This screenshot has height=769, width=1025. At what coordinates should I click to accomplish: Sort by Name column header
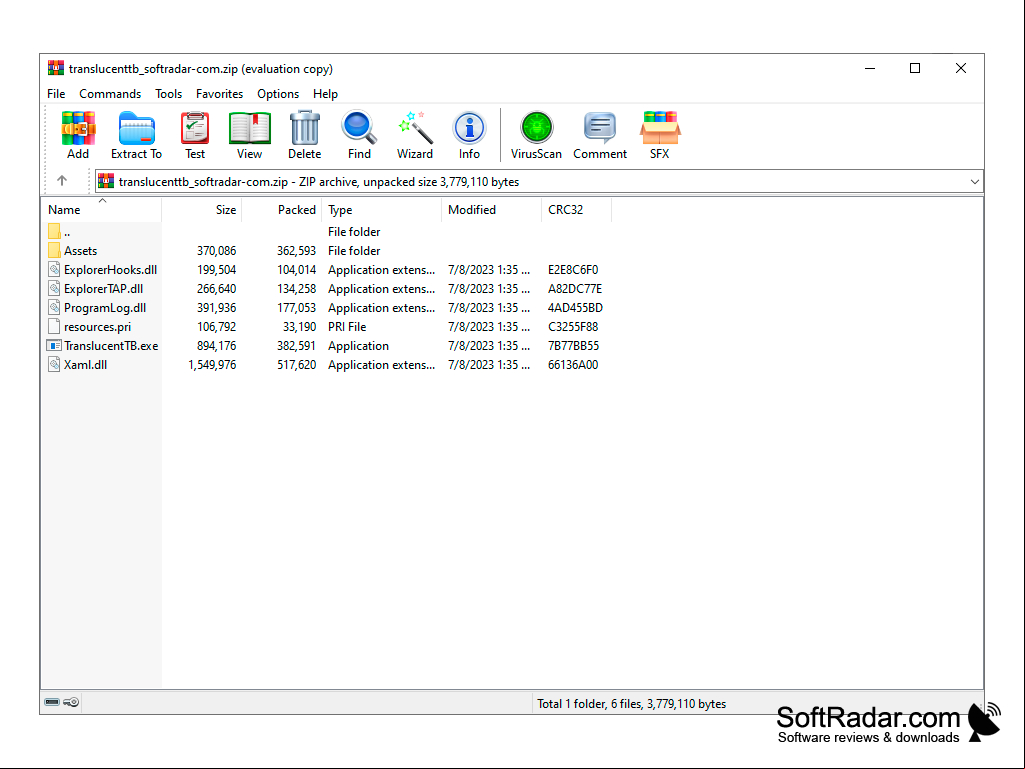101,210
